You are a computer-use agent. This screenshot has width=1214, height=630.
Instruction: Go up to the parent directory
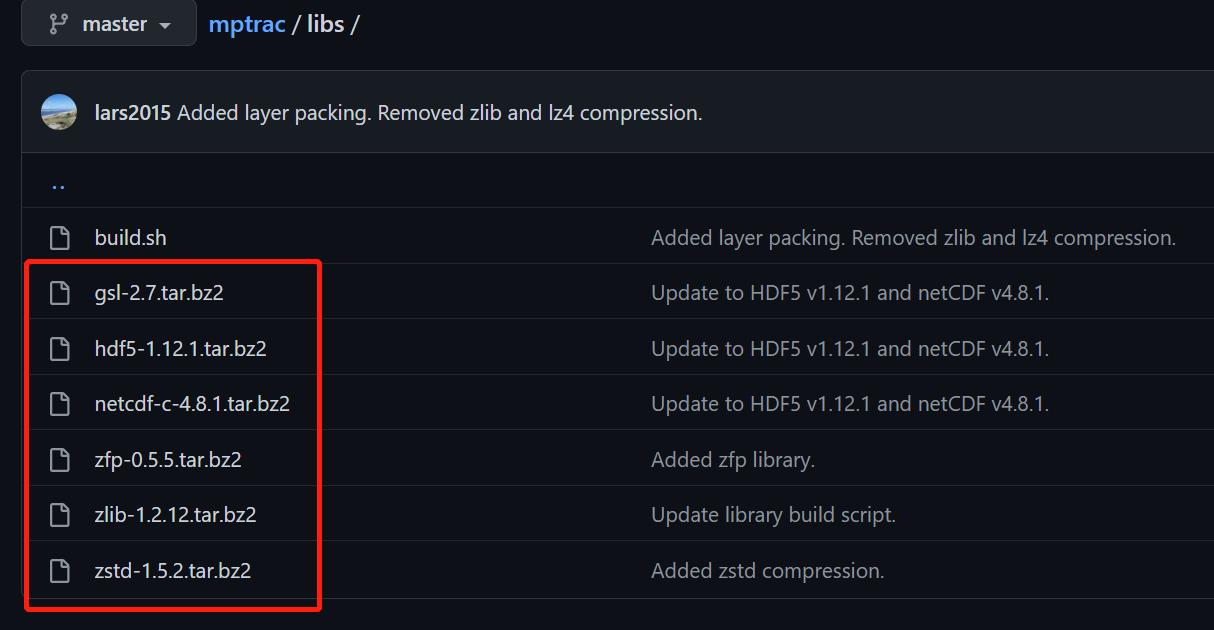click(x=58, y=184)
